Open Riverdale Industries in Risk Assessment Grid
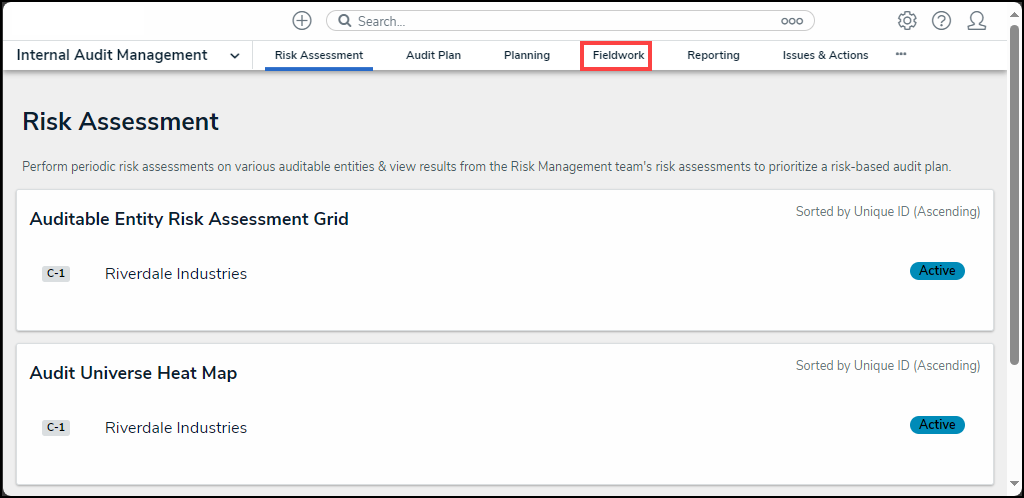This screenshot has height=498, width=1024. coord(176,274)
